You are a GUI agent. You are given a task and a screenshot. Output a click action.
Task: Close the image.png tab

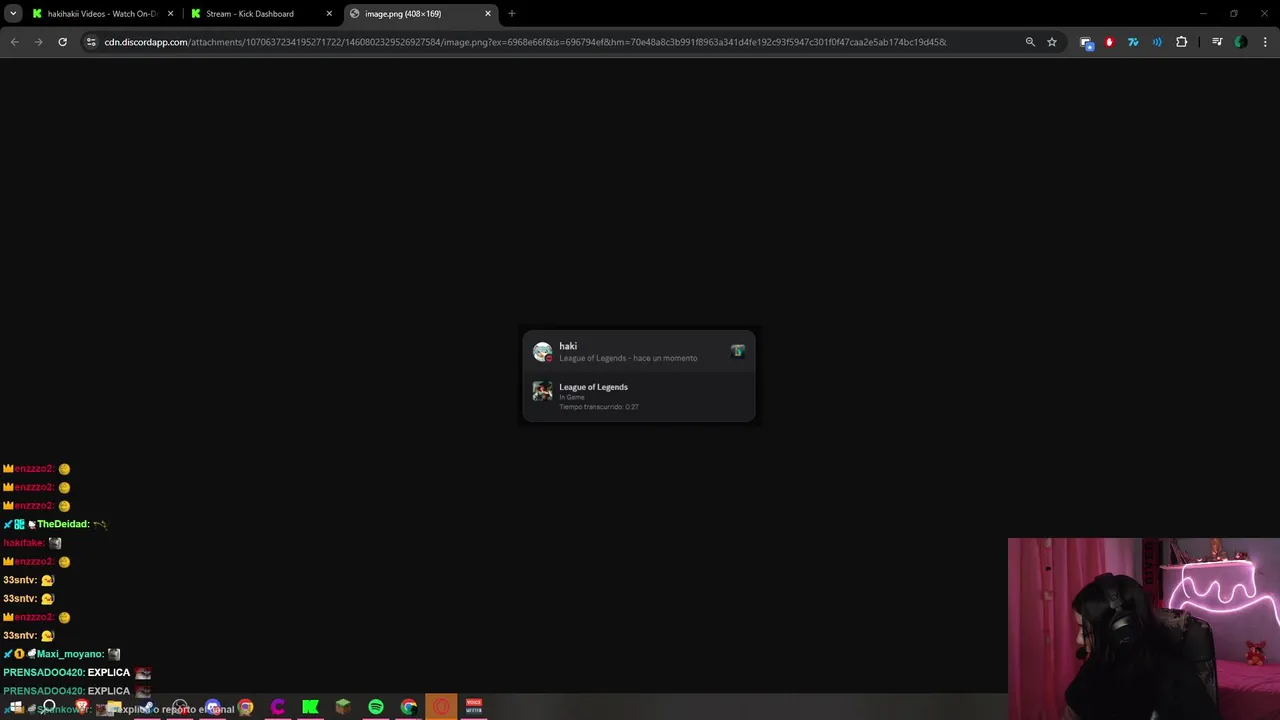point(488,14)
